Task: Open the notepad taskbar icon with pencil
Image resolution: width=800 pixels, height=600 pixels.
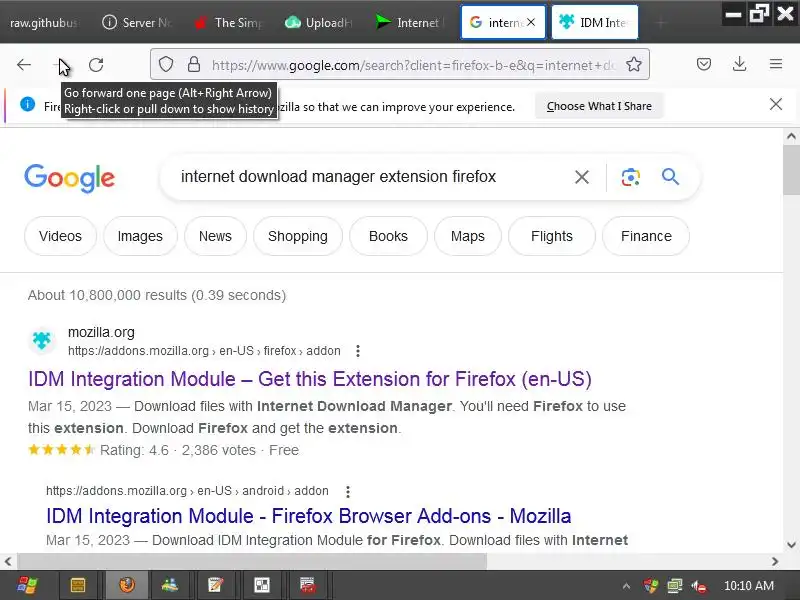Action: [x=215, y=585]
